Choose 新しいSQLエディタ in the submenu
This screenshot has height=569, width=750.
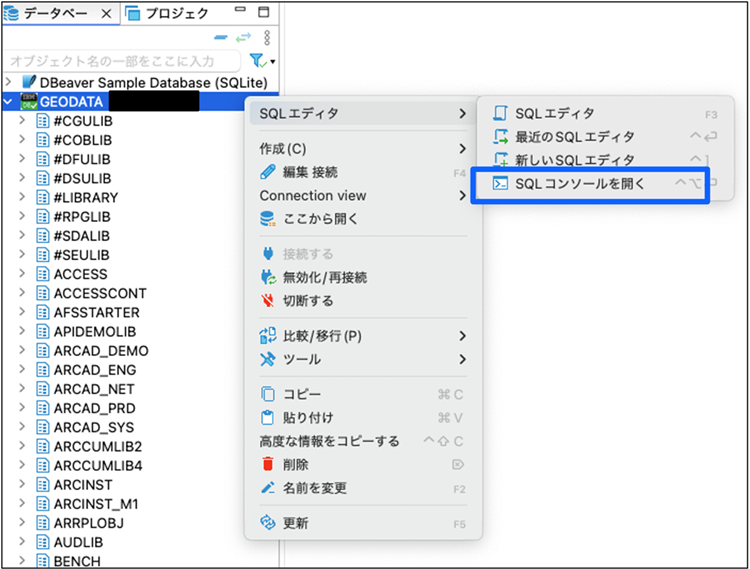pos(574,160)
